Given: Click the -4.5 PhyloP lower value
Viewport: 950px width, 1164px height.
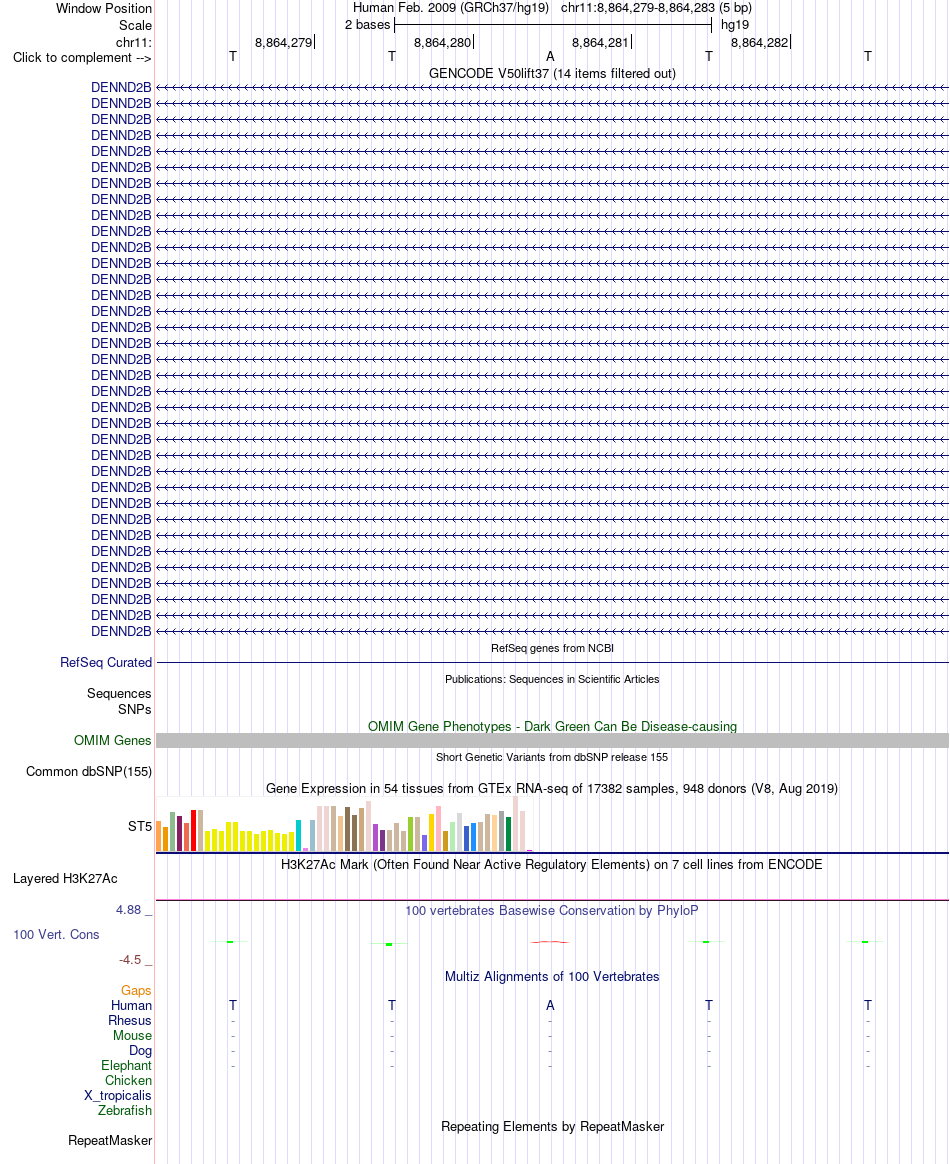Looking at the screenshot, I should point(130,960).
